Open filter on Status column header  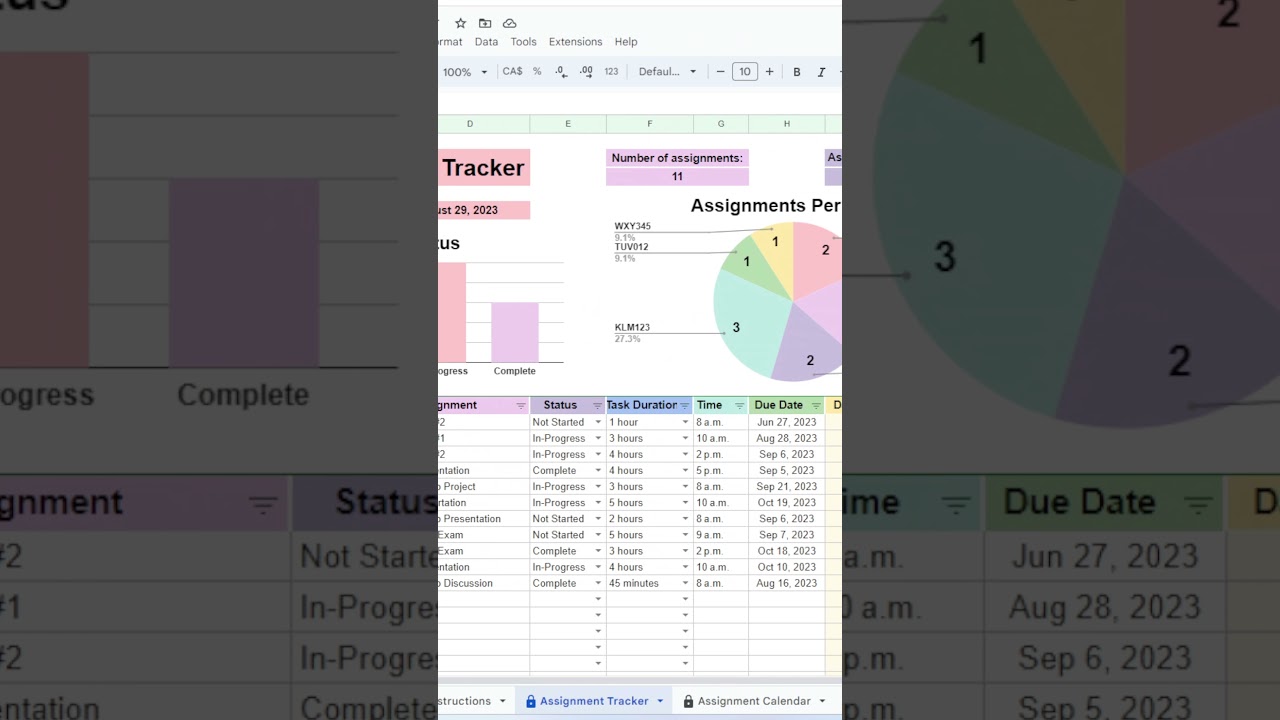pos(597,406)
